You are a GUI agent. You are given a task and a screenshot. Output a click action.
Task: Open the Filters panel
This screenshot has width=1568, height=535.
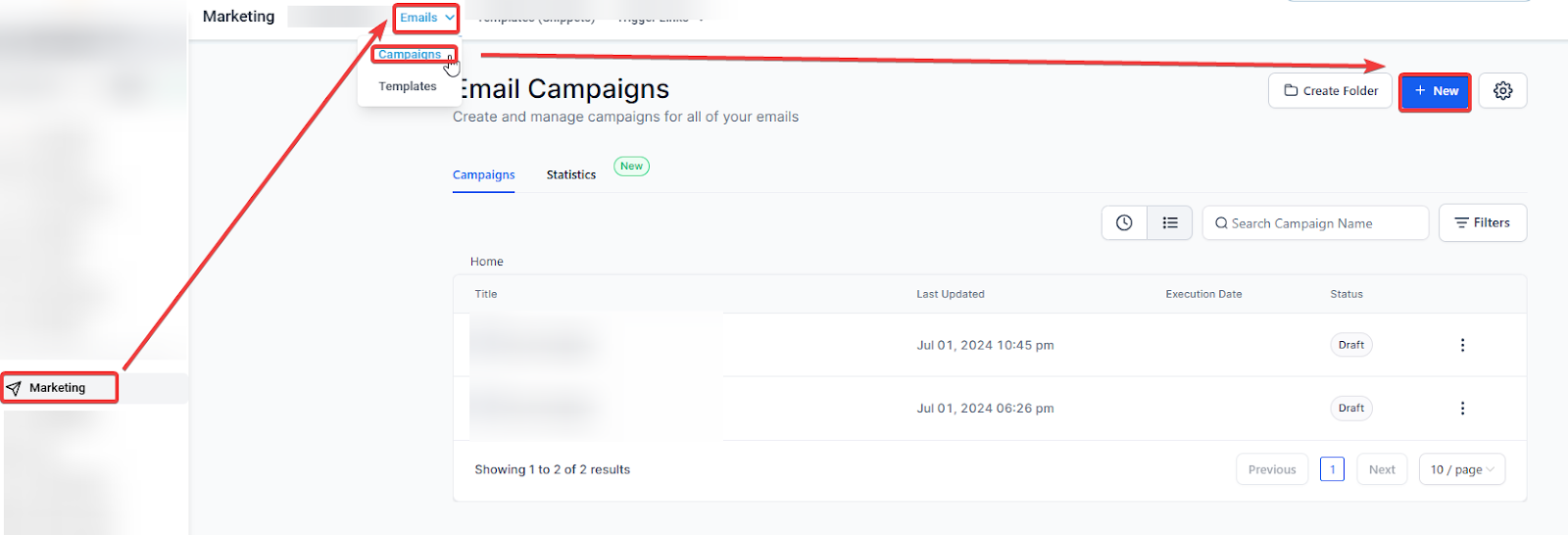[1482, 223]
